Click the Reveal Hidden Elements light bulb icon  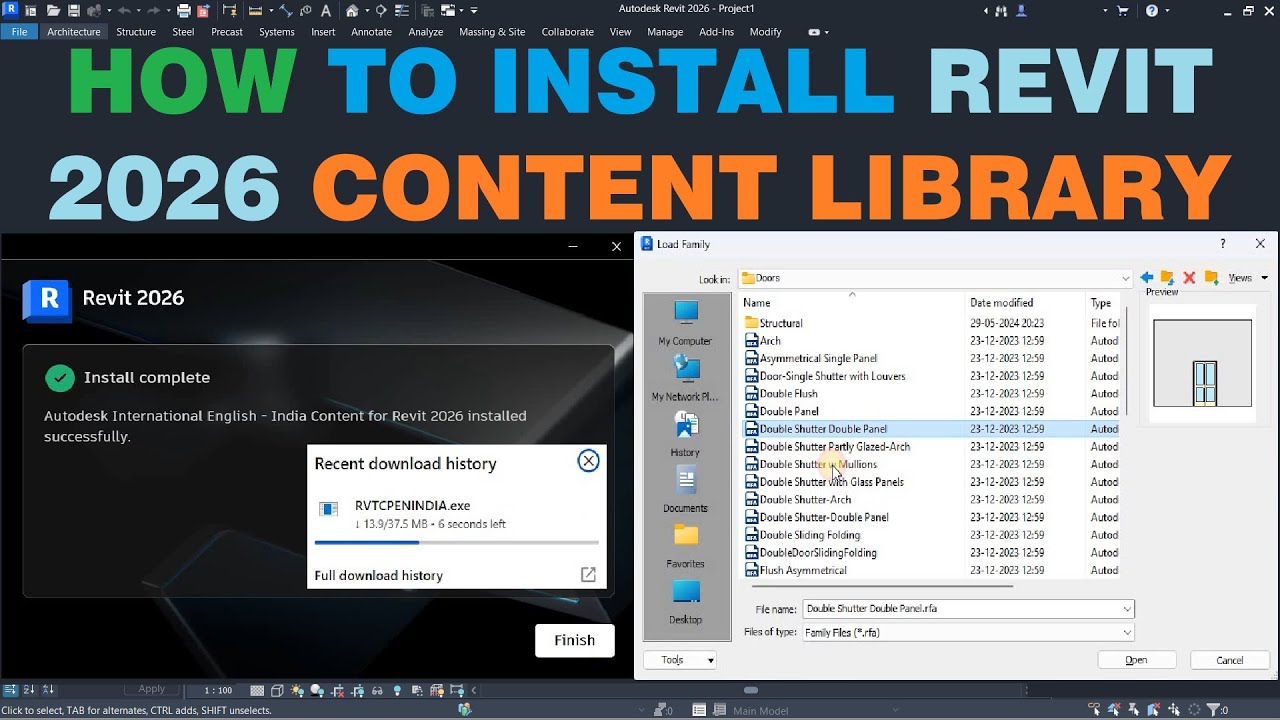click(x=397, y=690)
